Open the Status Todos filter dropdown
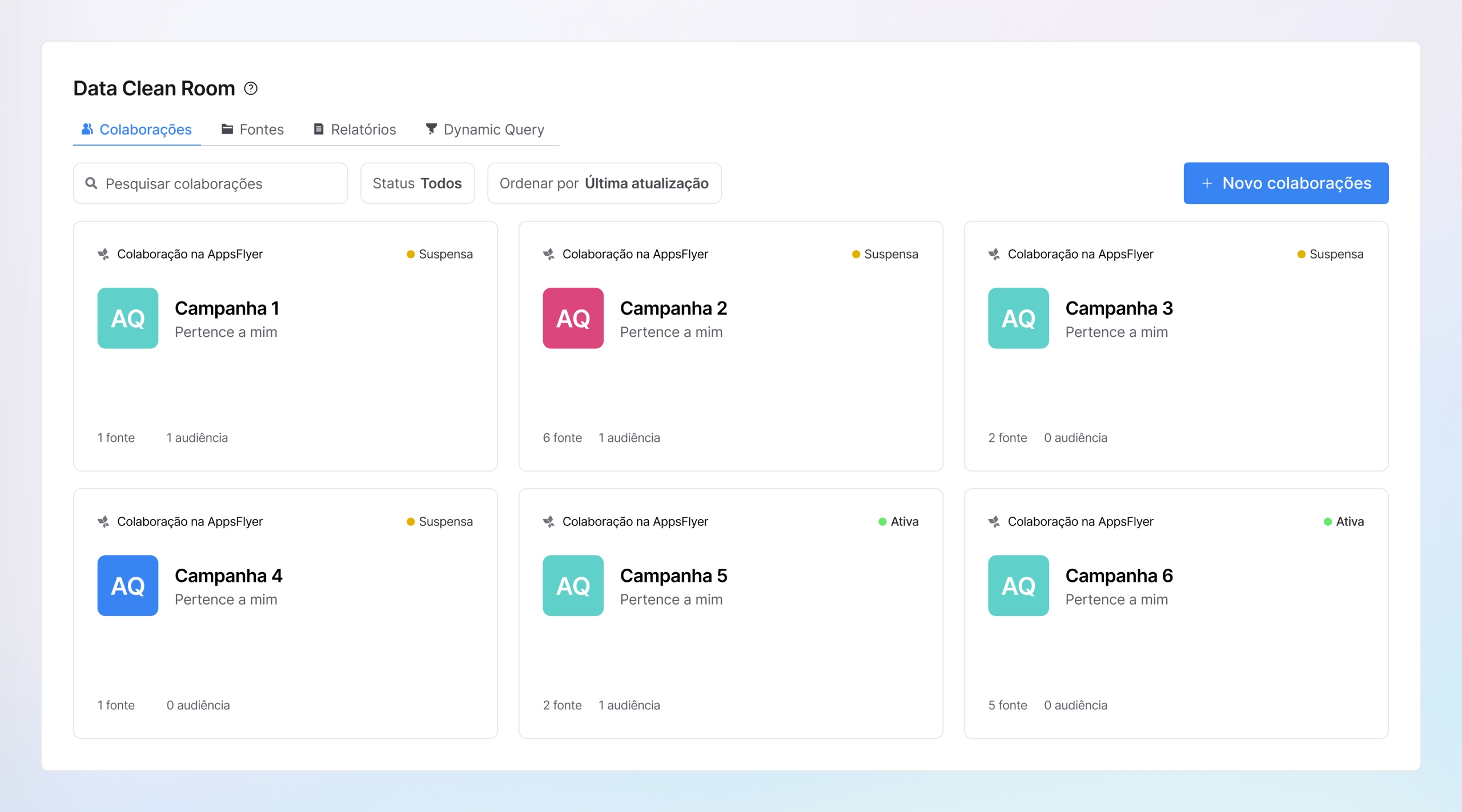Viewport: 1462px width, 812px height. coord(417,183)
